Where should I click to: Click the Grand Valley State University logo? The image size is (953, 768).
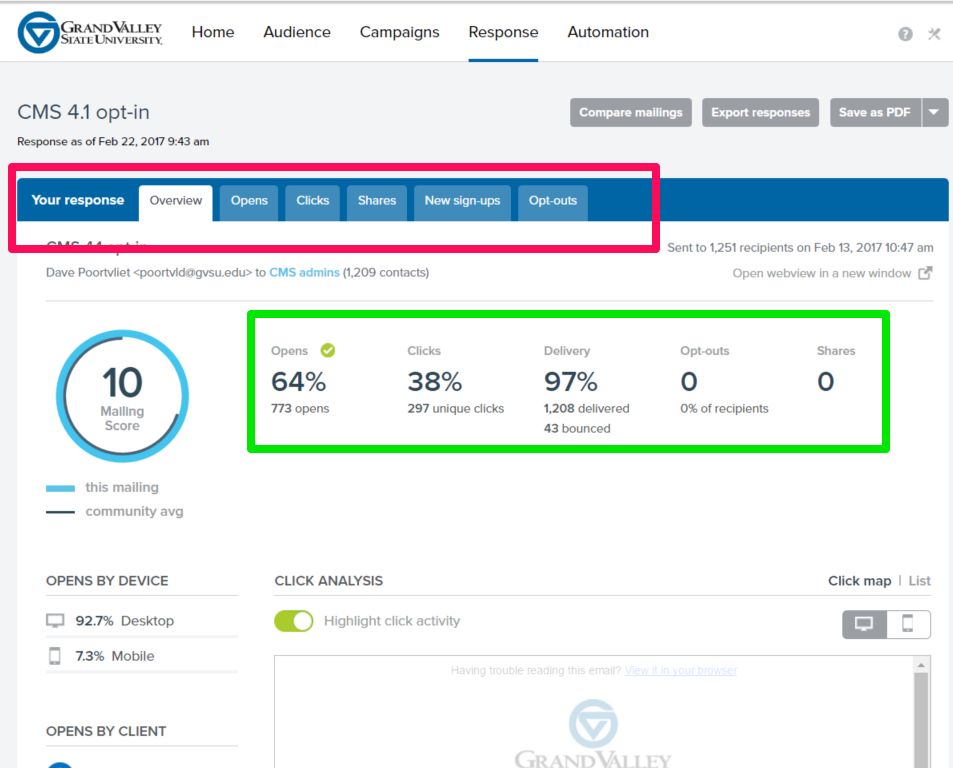pyautogui.click(x=90, y=32)
